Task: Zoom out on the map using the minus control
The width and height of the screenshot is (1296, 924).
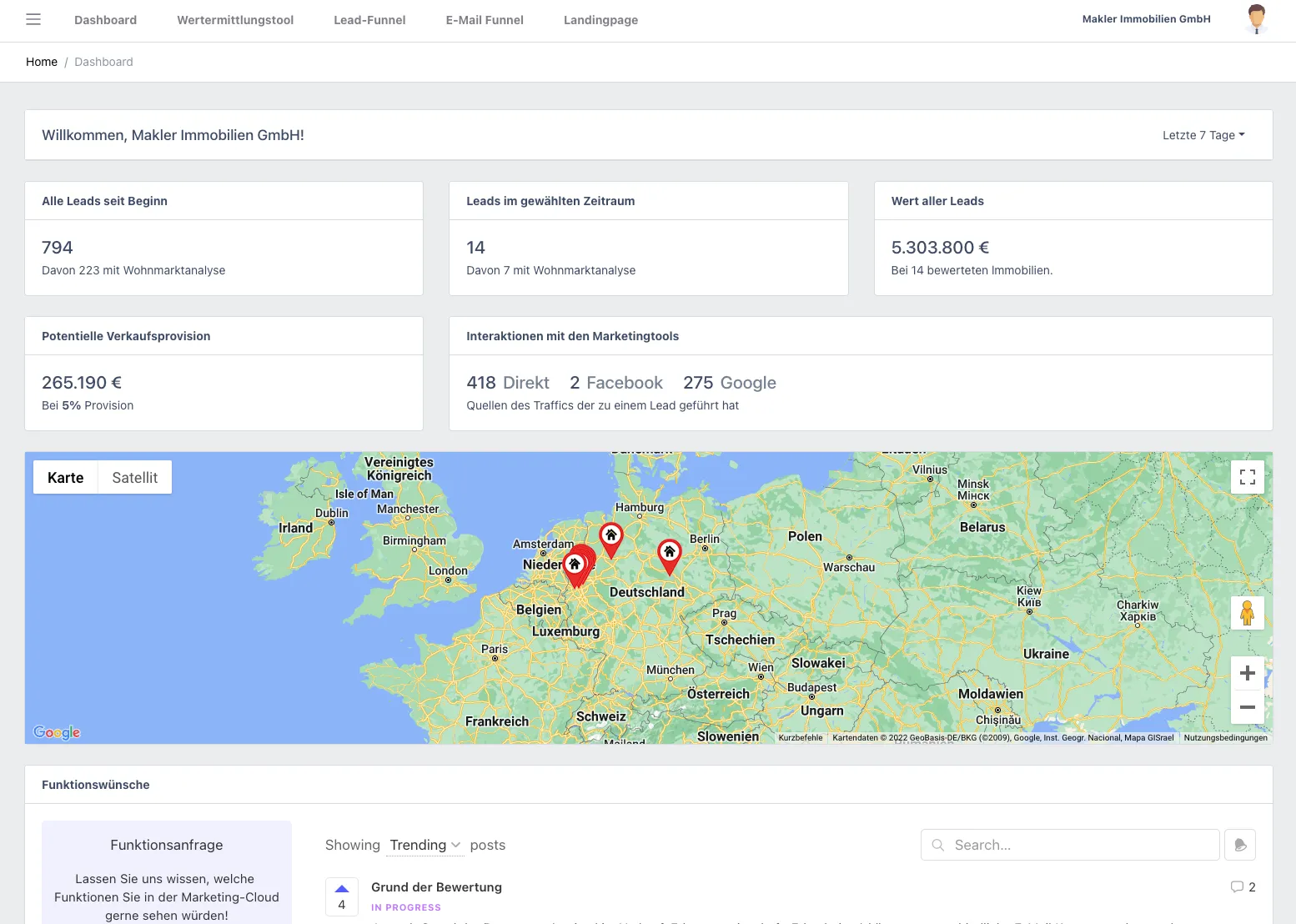Action: pos(1247,707)
